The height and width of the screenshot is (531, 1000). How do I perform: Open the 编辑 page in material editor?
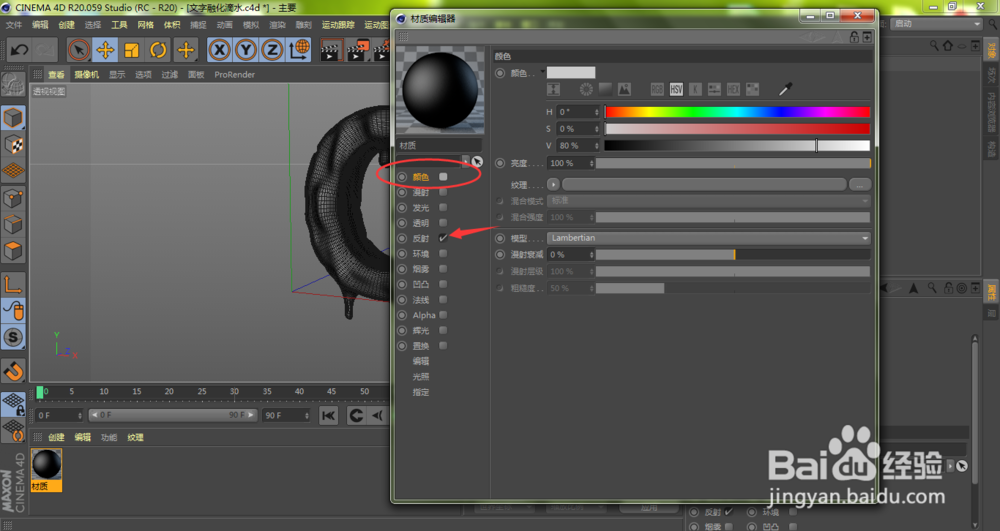tap(421, 361)
